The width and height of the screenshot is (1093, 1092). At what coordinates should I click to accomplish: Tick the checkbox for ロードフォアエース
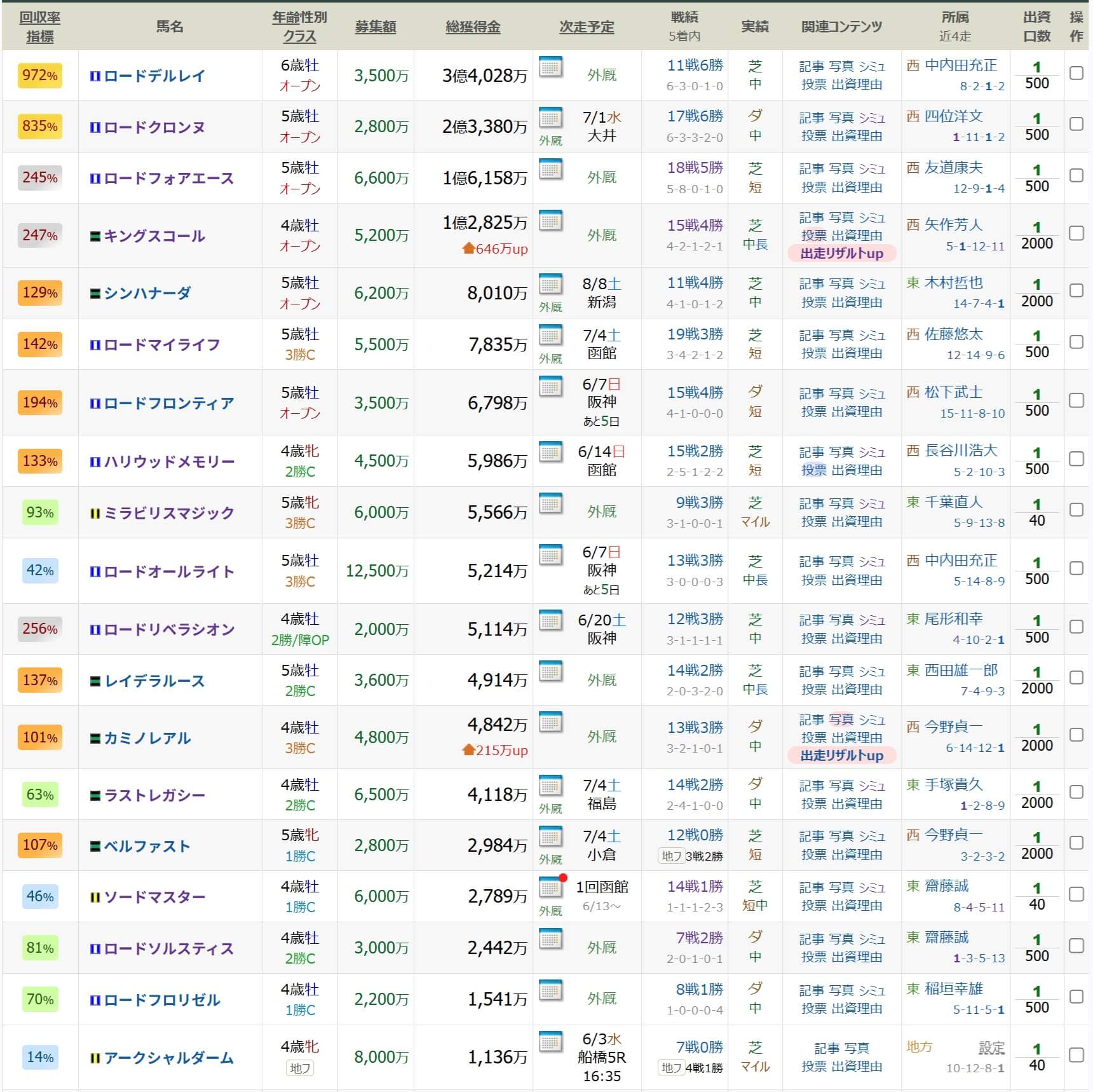pyautogui.click(x=1076, y=175)
